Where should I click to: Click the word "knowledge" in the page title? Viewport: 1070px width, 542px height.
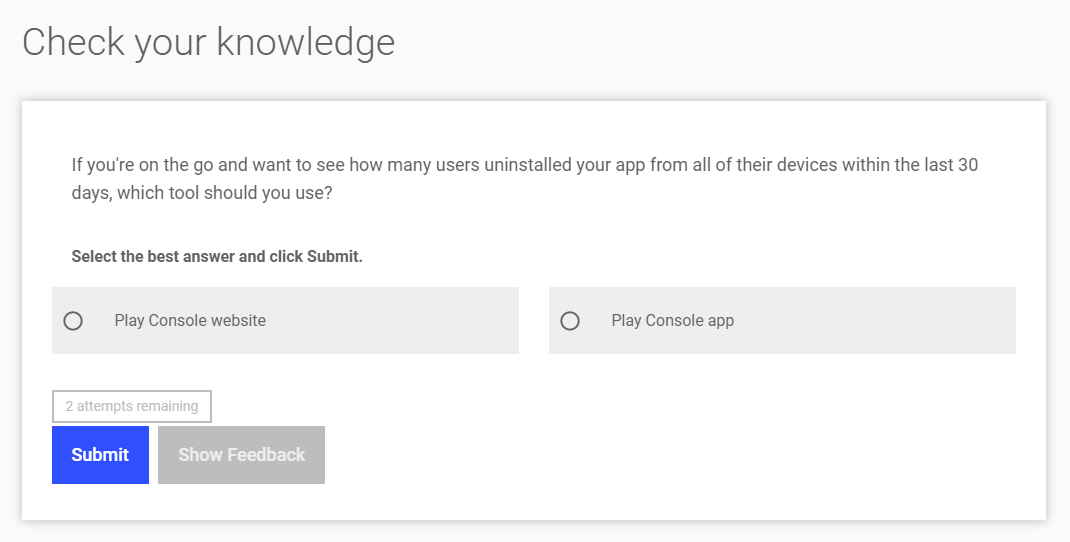[x=306, y=42]
